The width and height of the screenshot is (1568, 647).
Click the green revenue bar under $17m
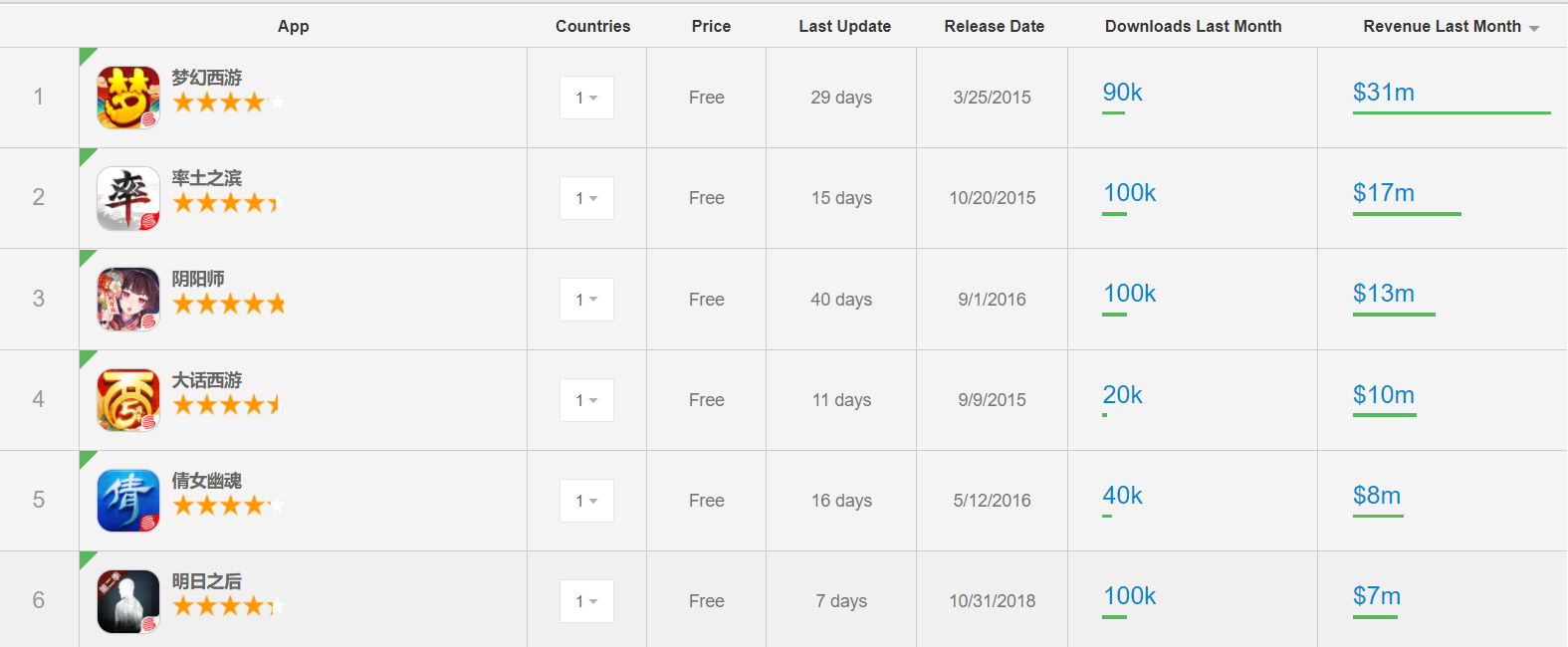[1406, 214]
